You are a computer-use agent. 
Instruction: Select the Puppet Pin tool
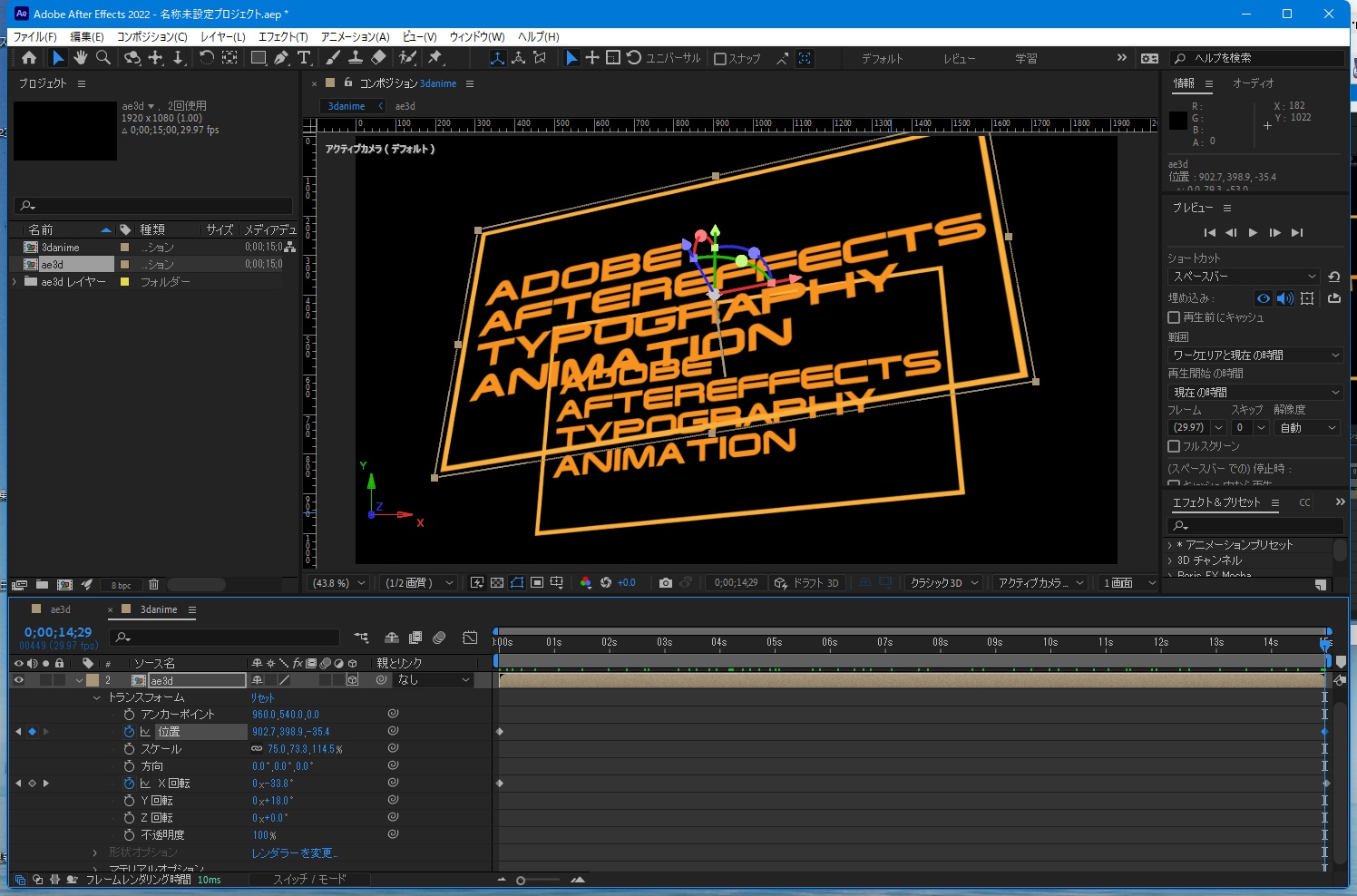click(435, 58)
